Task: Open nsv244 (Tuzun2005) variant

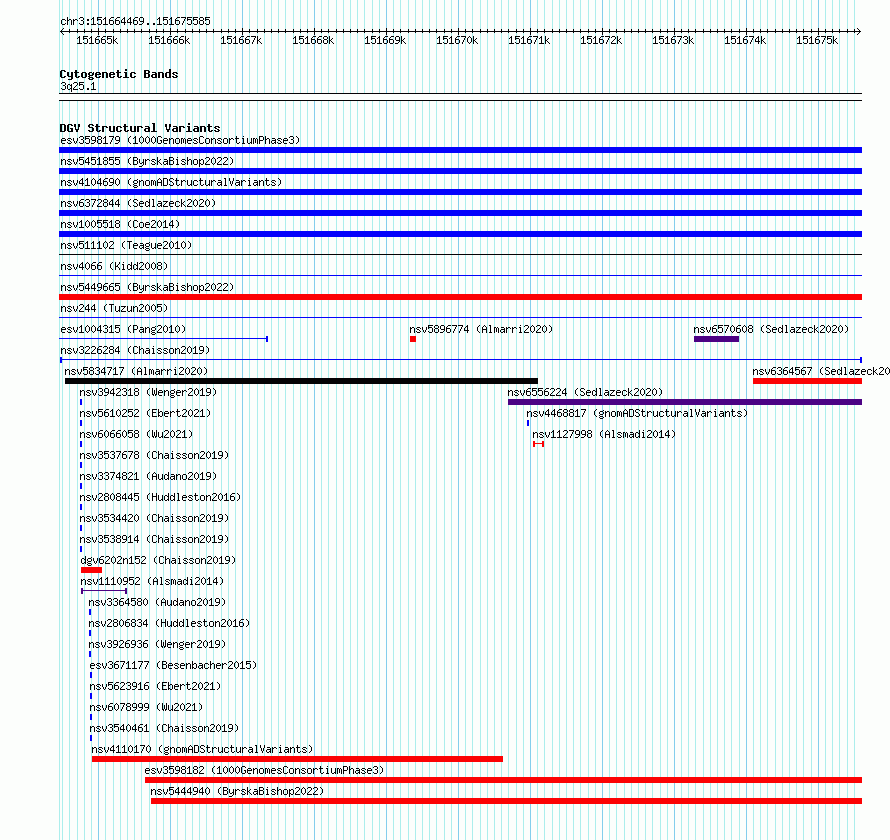Action: [114, 308]
